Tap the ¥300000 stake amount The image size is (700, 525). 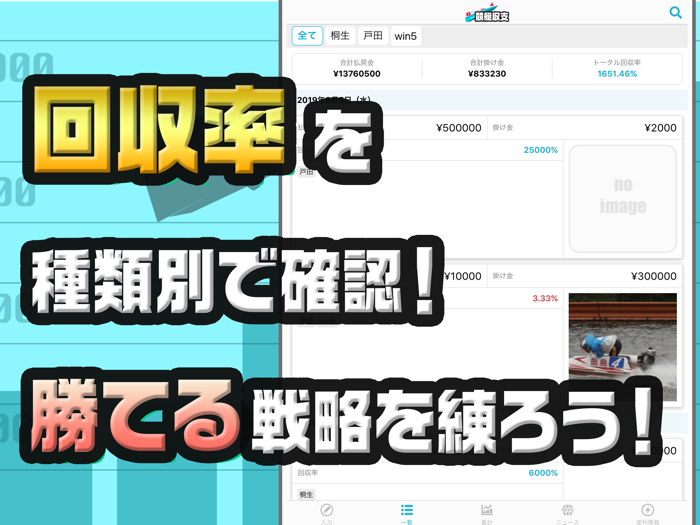coord(654,276)
